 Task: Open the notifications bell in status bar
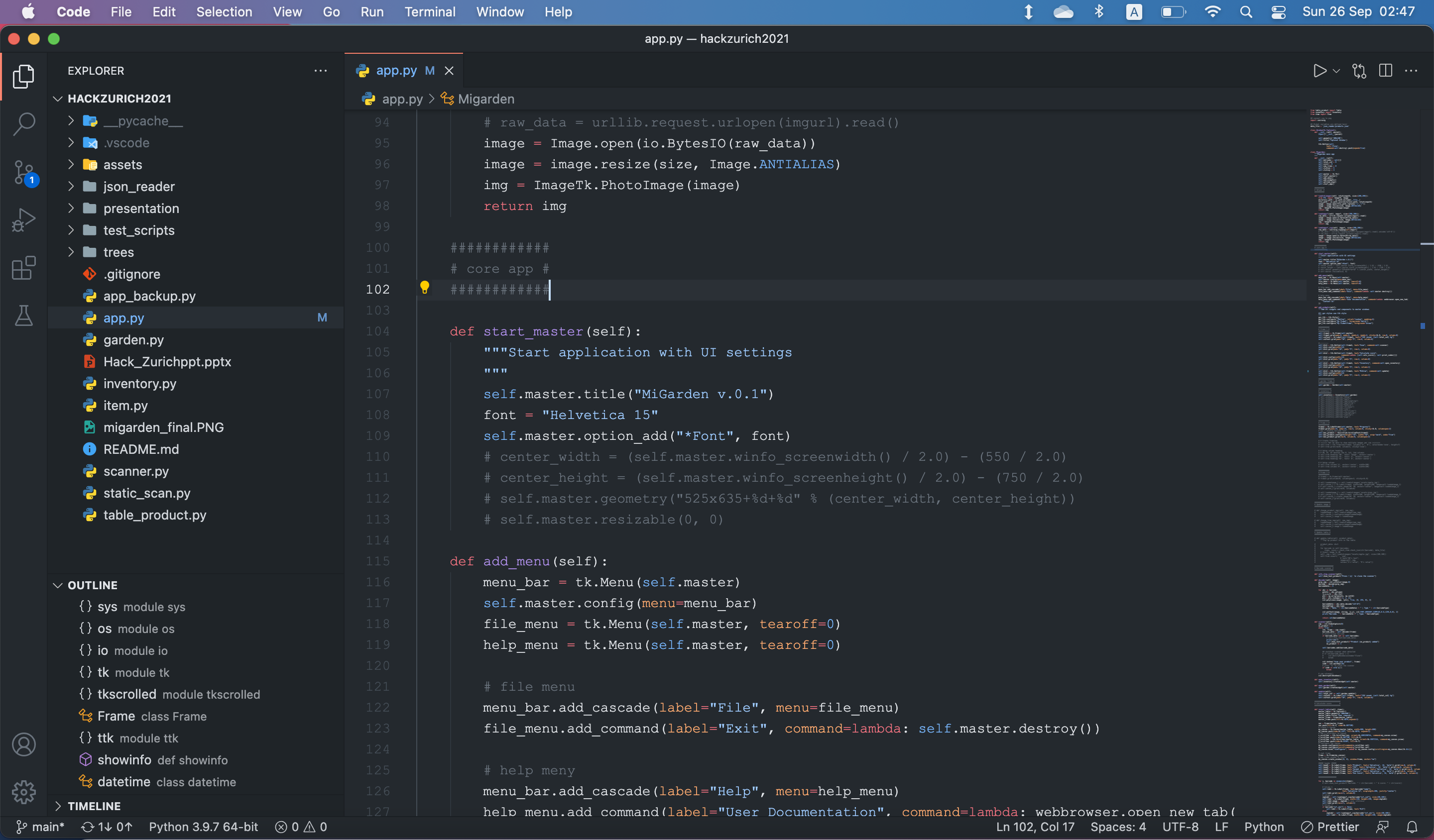point(1412,827)
